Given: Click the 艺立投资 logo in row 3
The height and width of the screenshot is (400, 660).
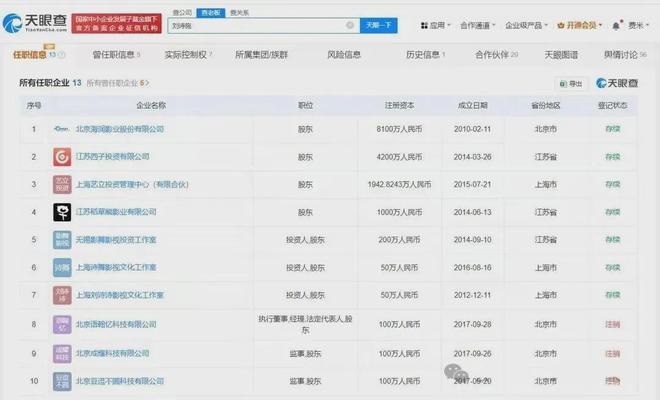Looking at the screenshot, I should click(x=62, y=184).
